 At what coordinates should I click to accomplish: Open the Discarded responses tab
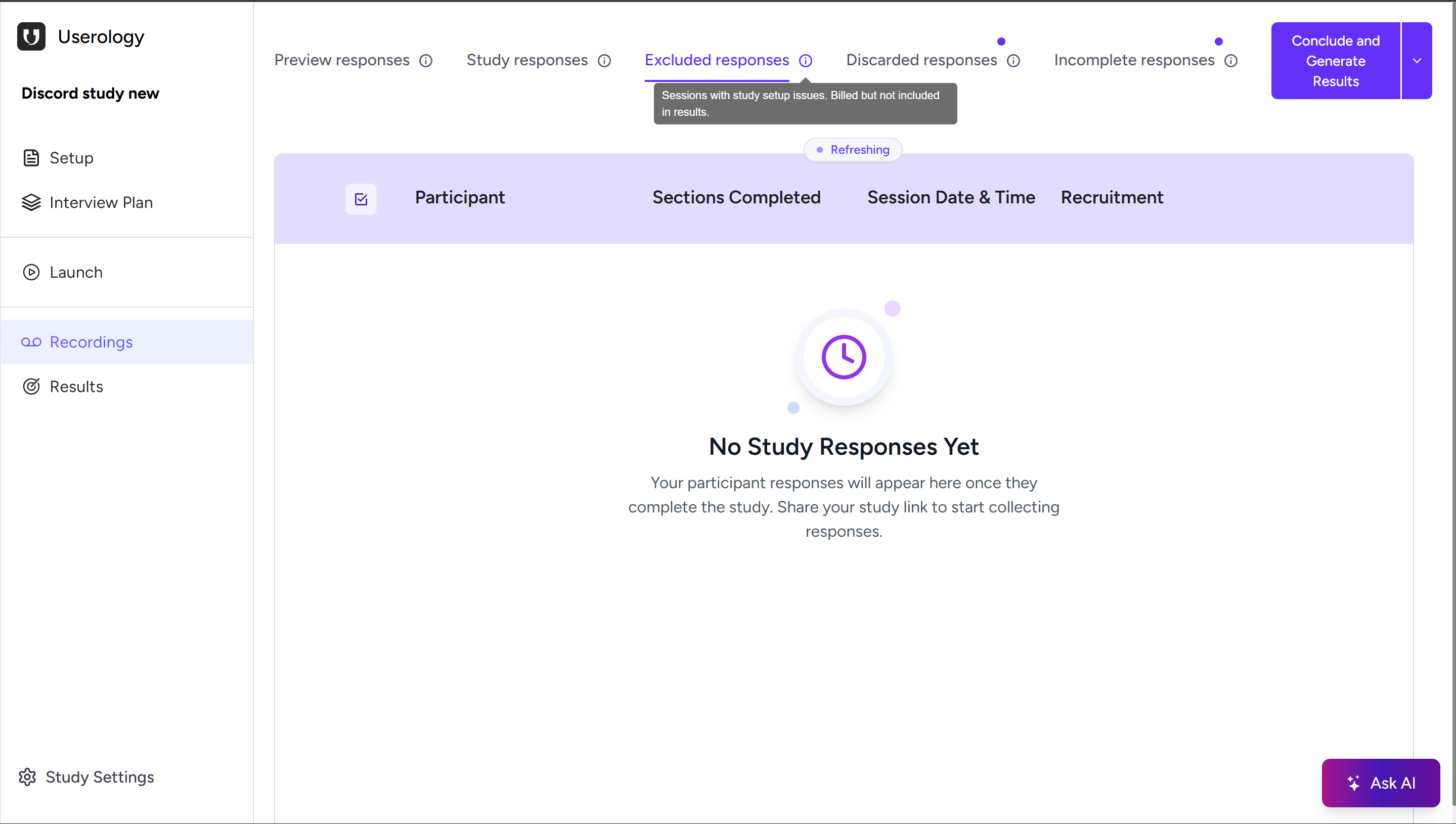coord(921,60)
